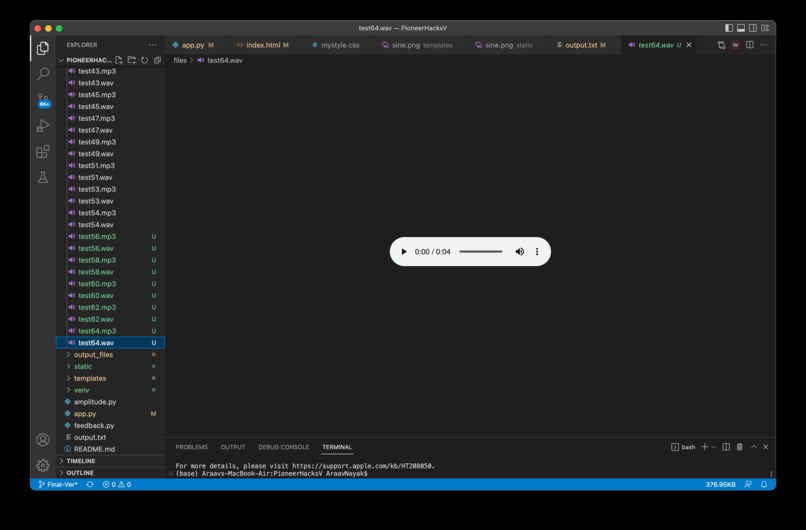Click the Final-Ver git branch indicator

[58, 484]
